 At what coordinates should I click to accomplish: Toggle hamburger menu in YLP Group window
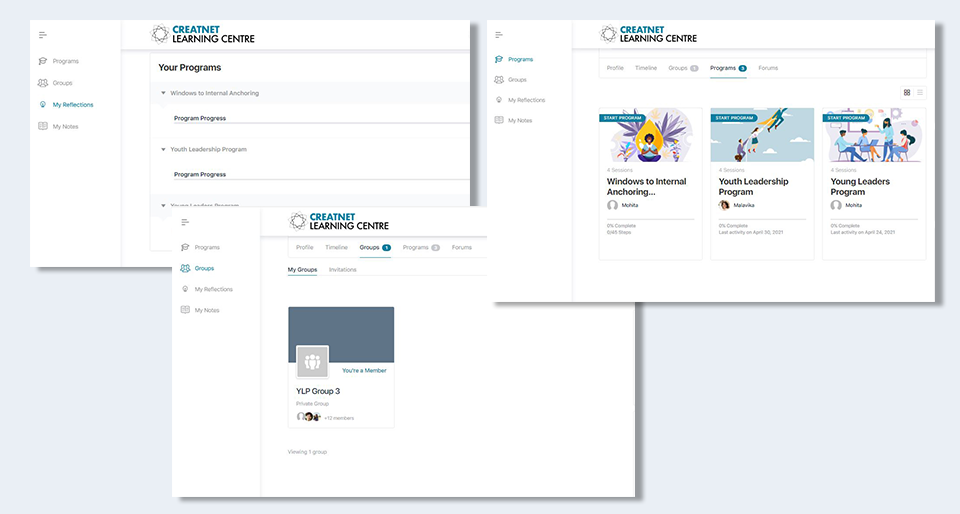(x=185, y=222)
